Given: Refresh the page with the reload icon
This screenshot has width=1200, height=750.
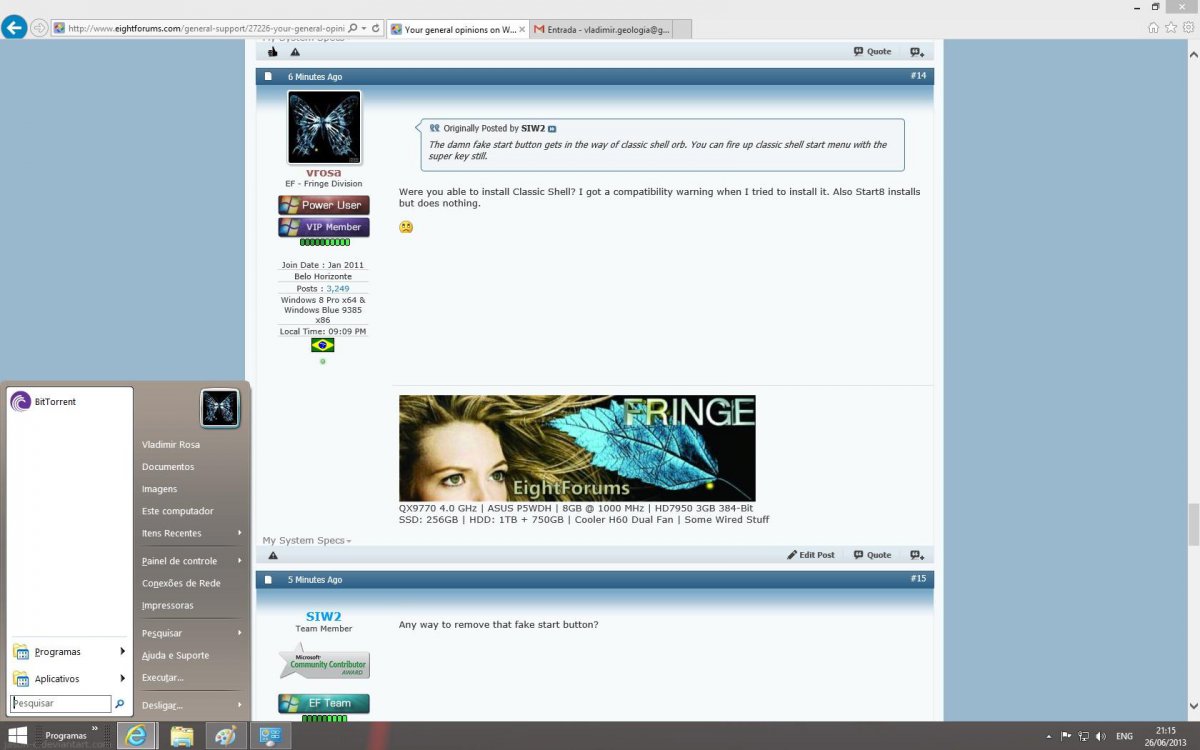Looking at the screenshot, I should click(375, 28).
